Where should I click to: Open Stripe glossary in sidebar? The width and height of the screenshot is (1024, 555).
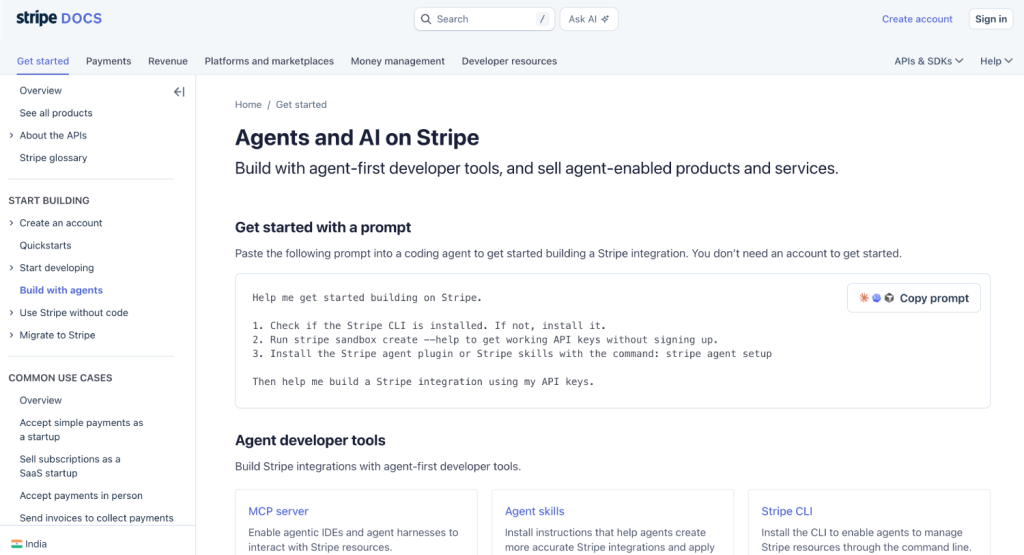pyautogui.click(x=53, y=157)
